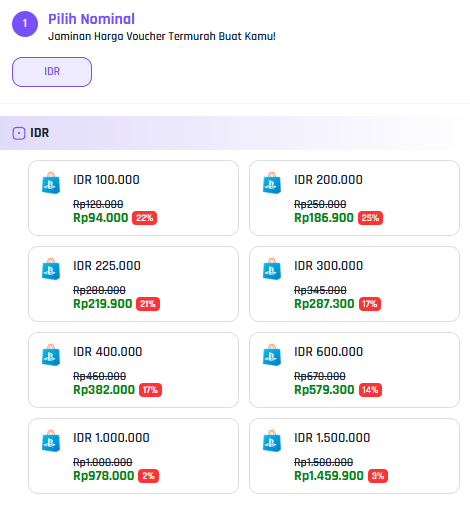The image size is (470, 506).
Task: Click PlayStation bag icon for IDR 400.000
Action: 51,355
